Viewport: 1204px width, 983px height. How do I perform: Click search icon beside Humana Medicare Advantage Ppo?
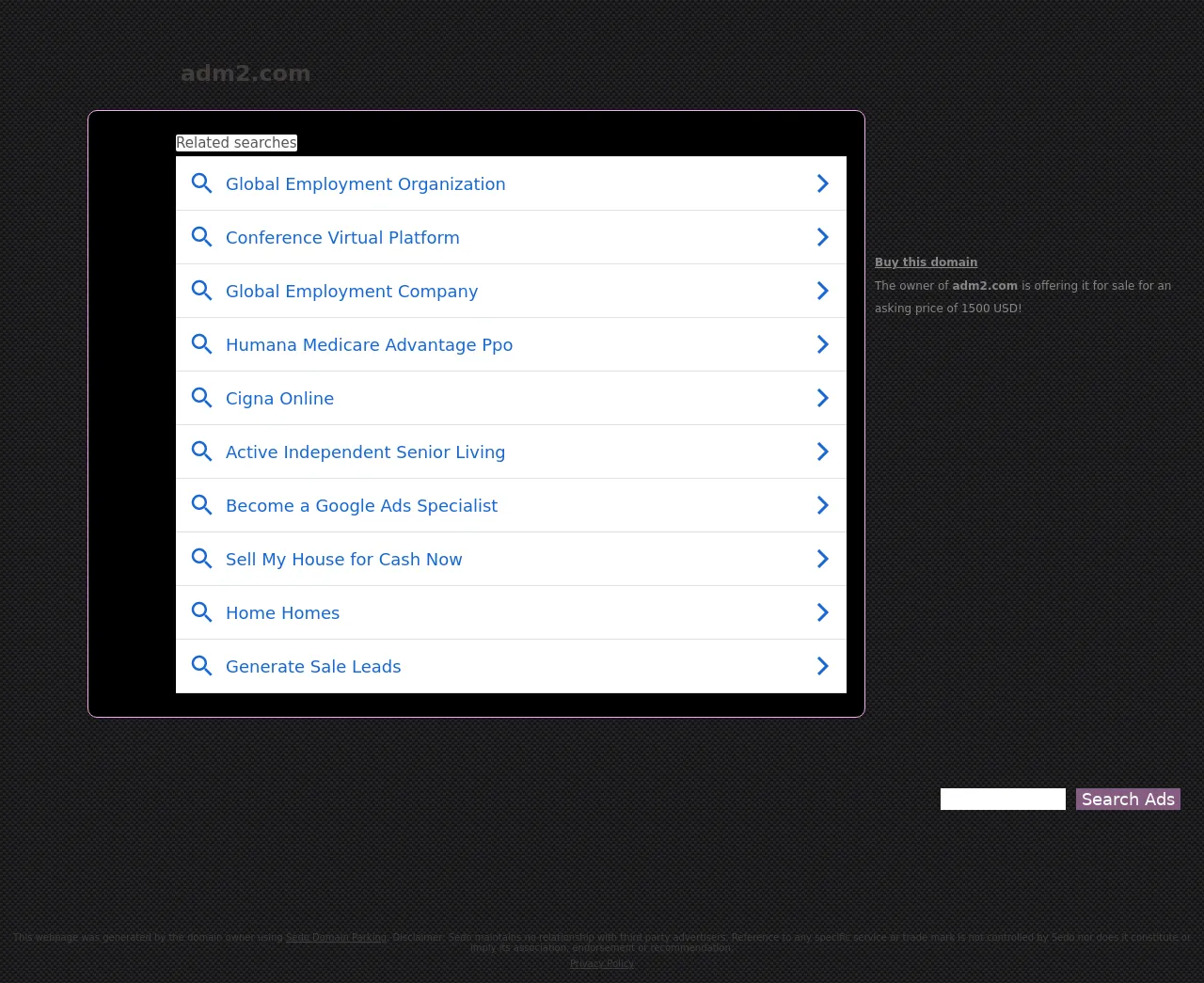[x=201, y=344]
